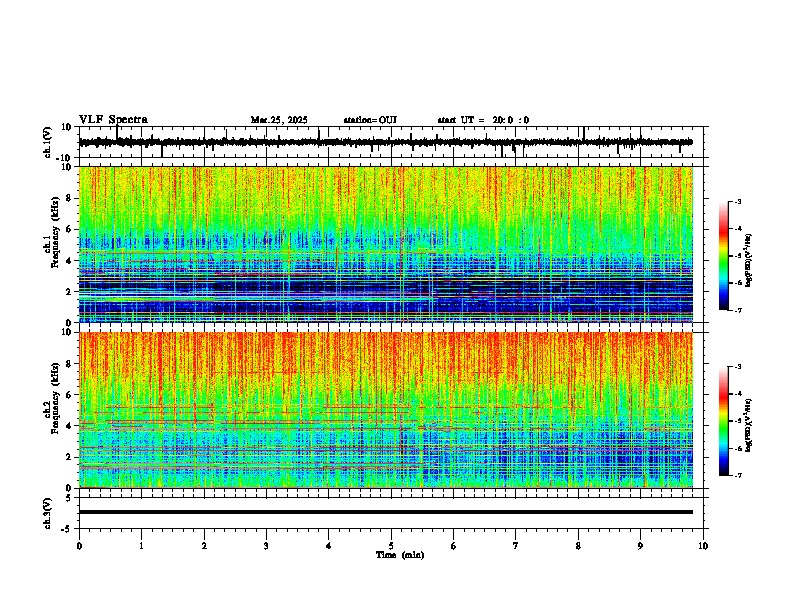Click the "5" tick of the ch.3(V) axis

tap(69, 497)
